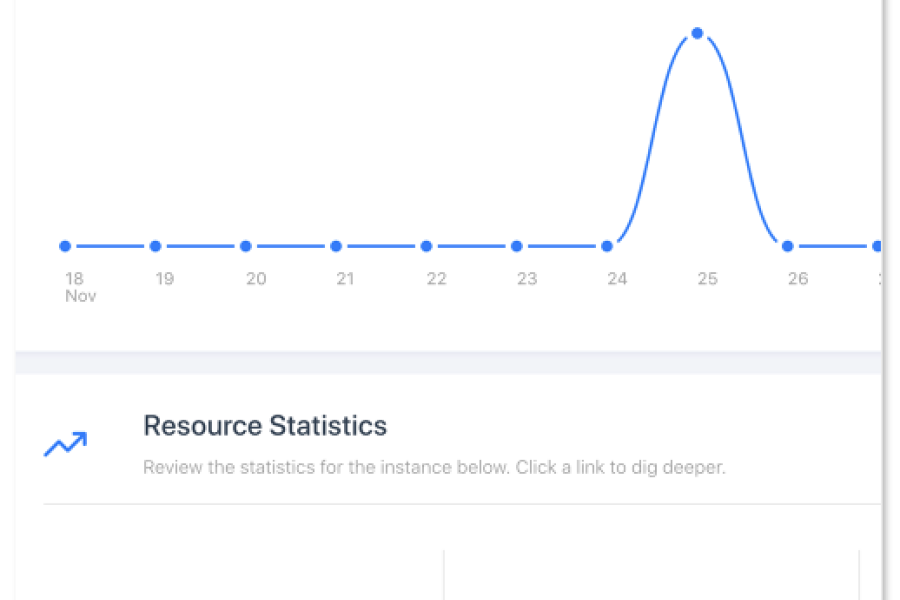Click the data point for the 24th
This screenshot has width=900, height=600.
[x=607, y=246]
